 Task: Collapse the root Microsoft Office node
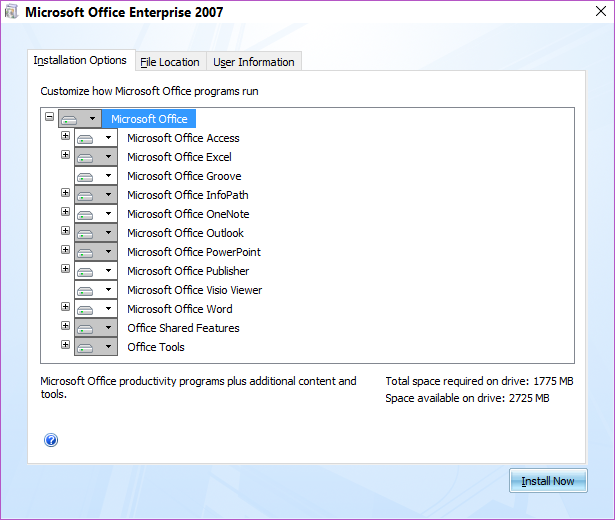(x=49, y=117)
